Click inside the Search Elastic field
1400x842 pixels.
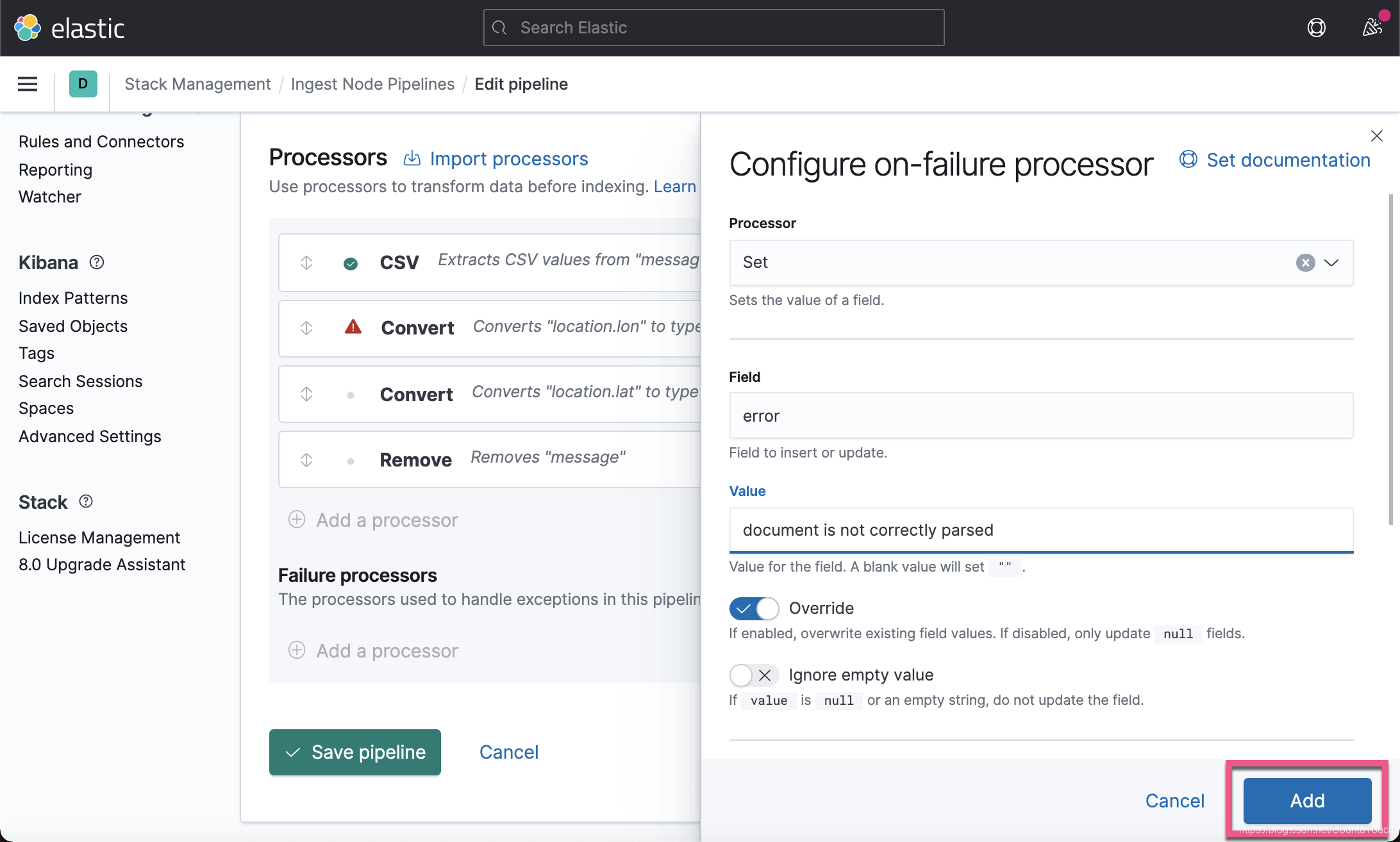[x=713, y=28]
